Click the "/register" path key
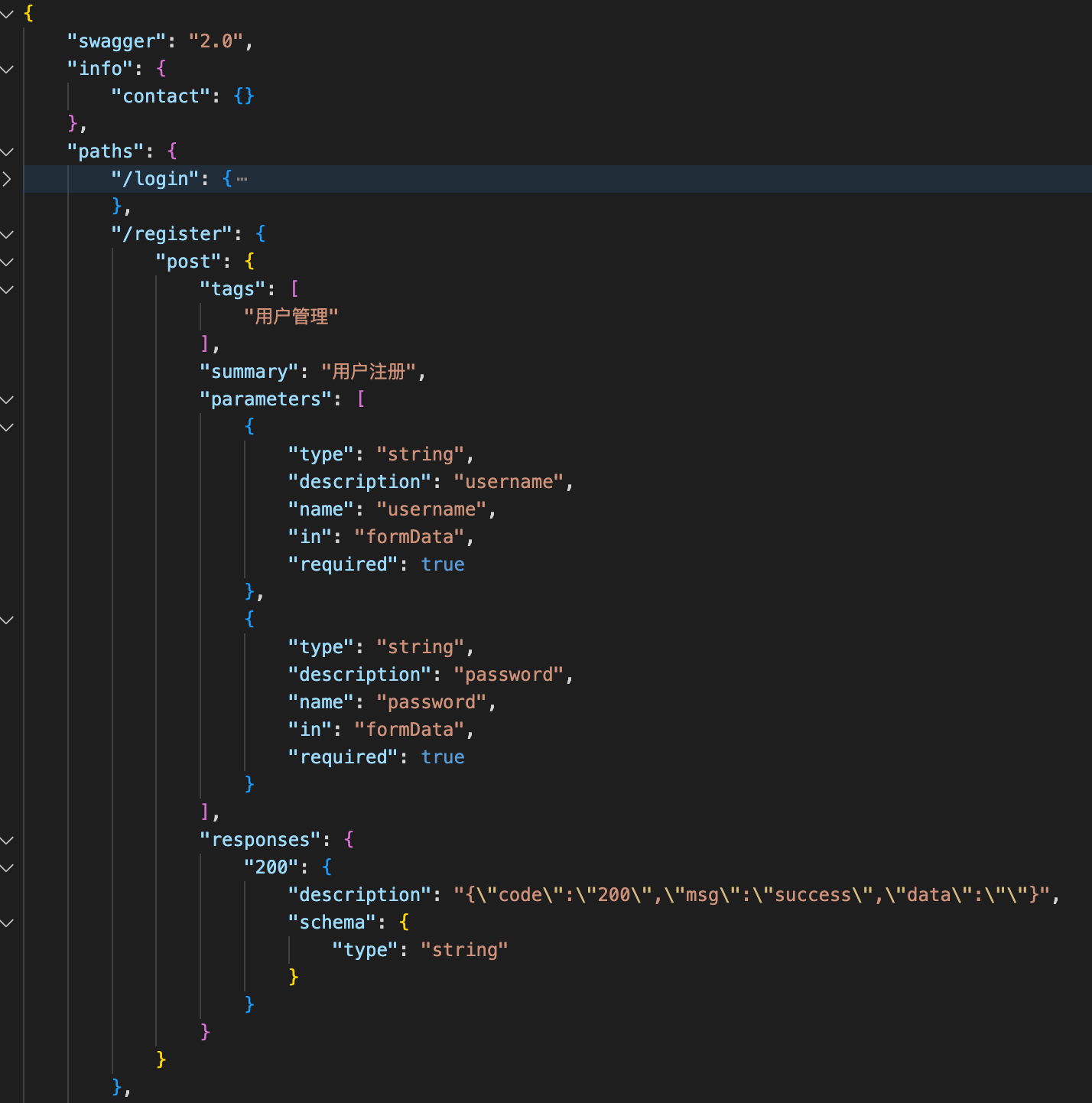The image size is (1092, 1103). tap(172, 234)
